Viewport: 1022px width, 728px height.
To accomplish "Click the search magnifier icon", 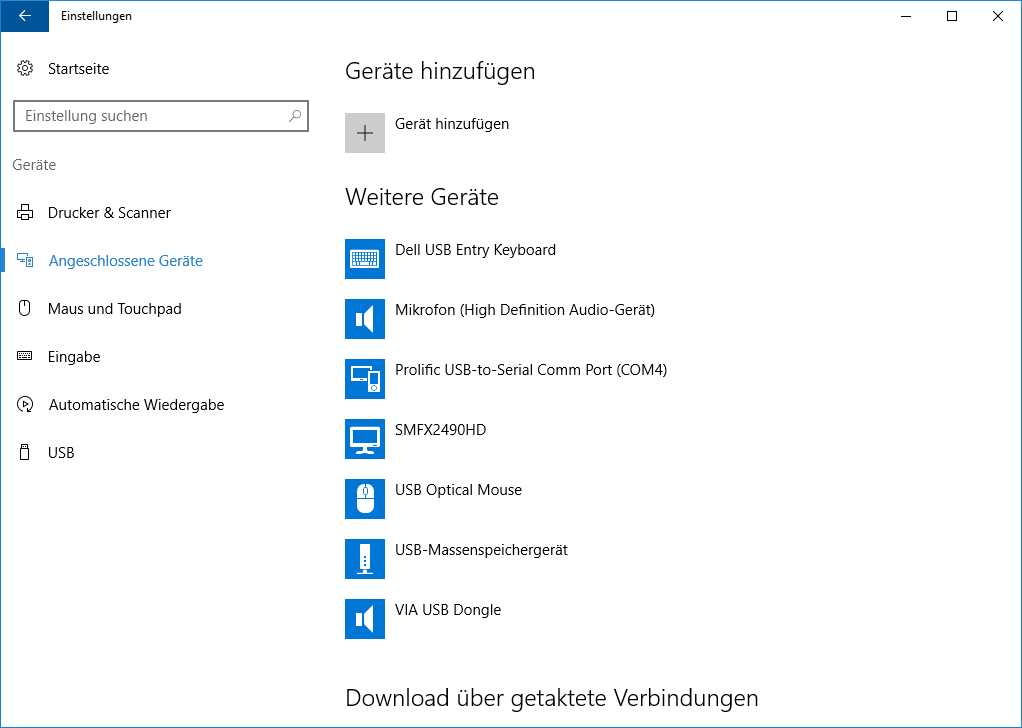I will 295,116.
